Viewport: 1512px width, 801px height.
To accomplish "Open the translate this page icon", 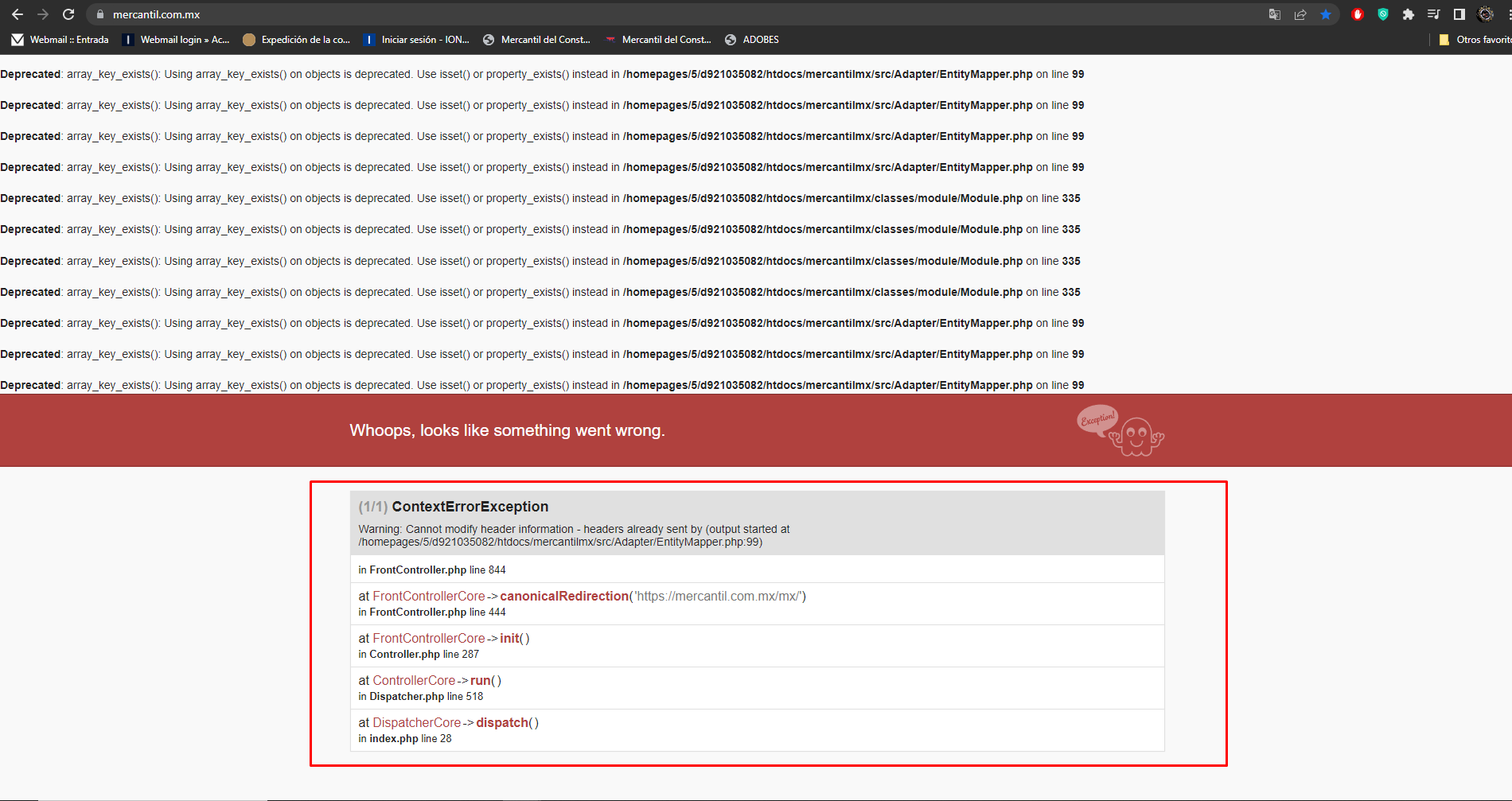I will 1275,14.
